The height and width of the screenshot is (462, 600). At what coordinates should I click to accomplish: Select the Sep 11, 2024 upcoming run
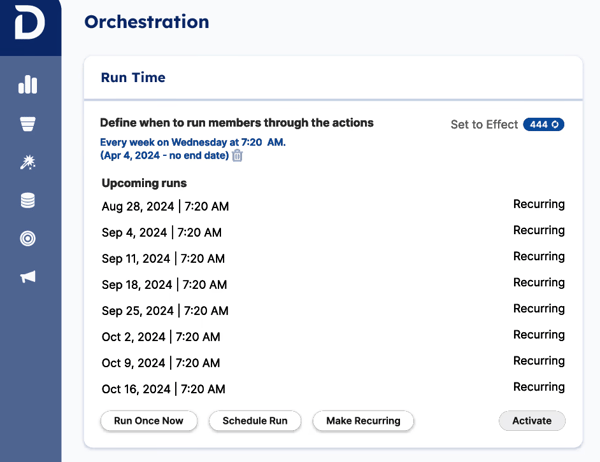[163, 259]
